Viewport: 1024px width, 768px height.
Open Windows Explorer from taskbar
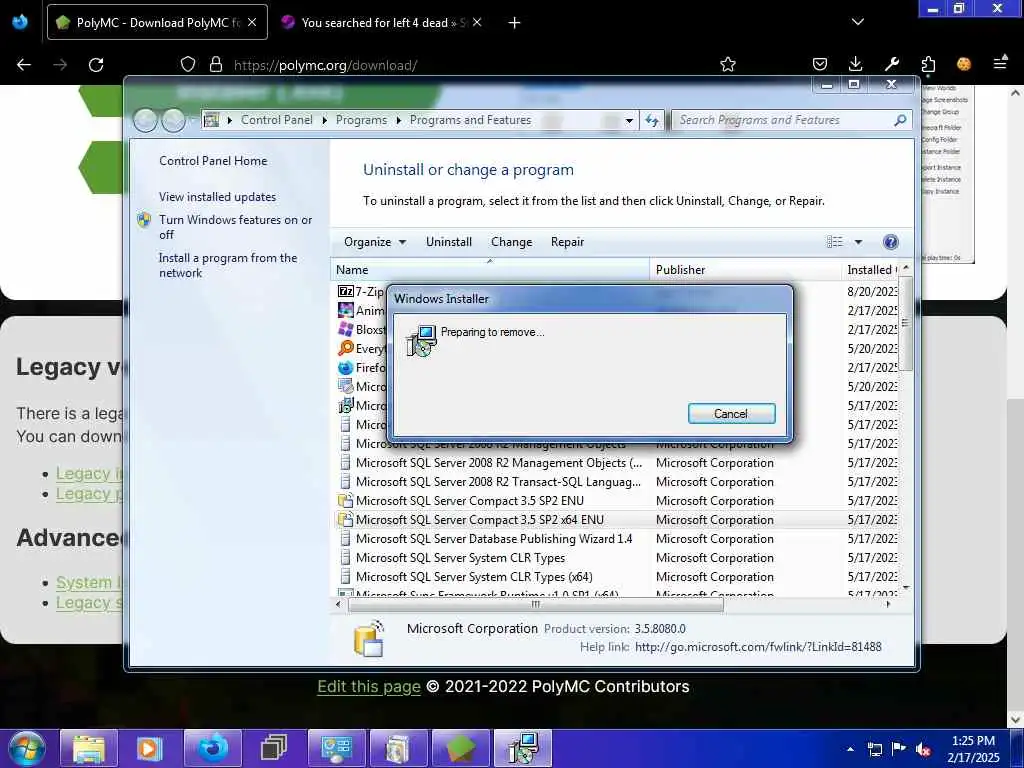click(x=89, y=748)
